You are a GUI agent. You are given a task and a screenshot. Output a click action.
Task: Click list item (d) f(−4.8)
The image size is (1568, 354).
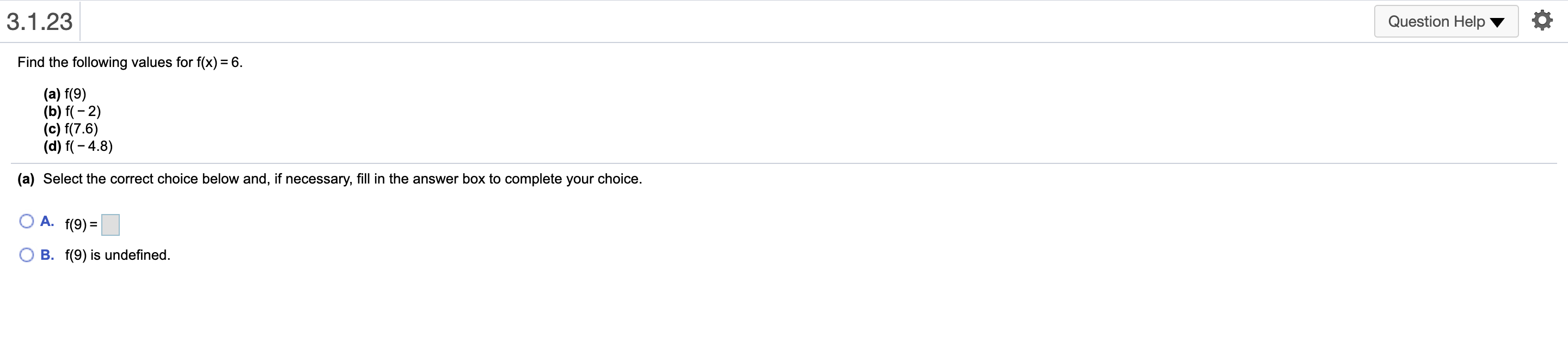click(78, 147)
